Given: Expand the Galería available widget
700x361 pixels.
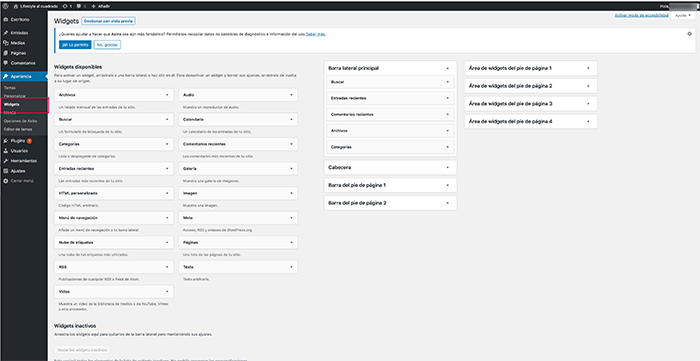Looking at the screenshot, I should coord(292,169).
